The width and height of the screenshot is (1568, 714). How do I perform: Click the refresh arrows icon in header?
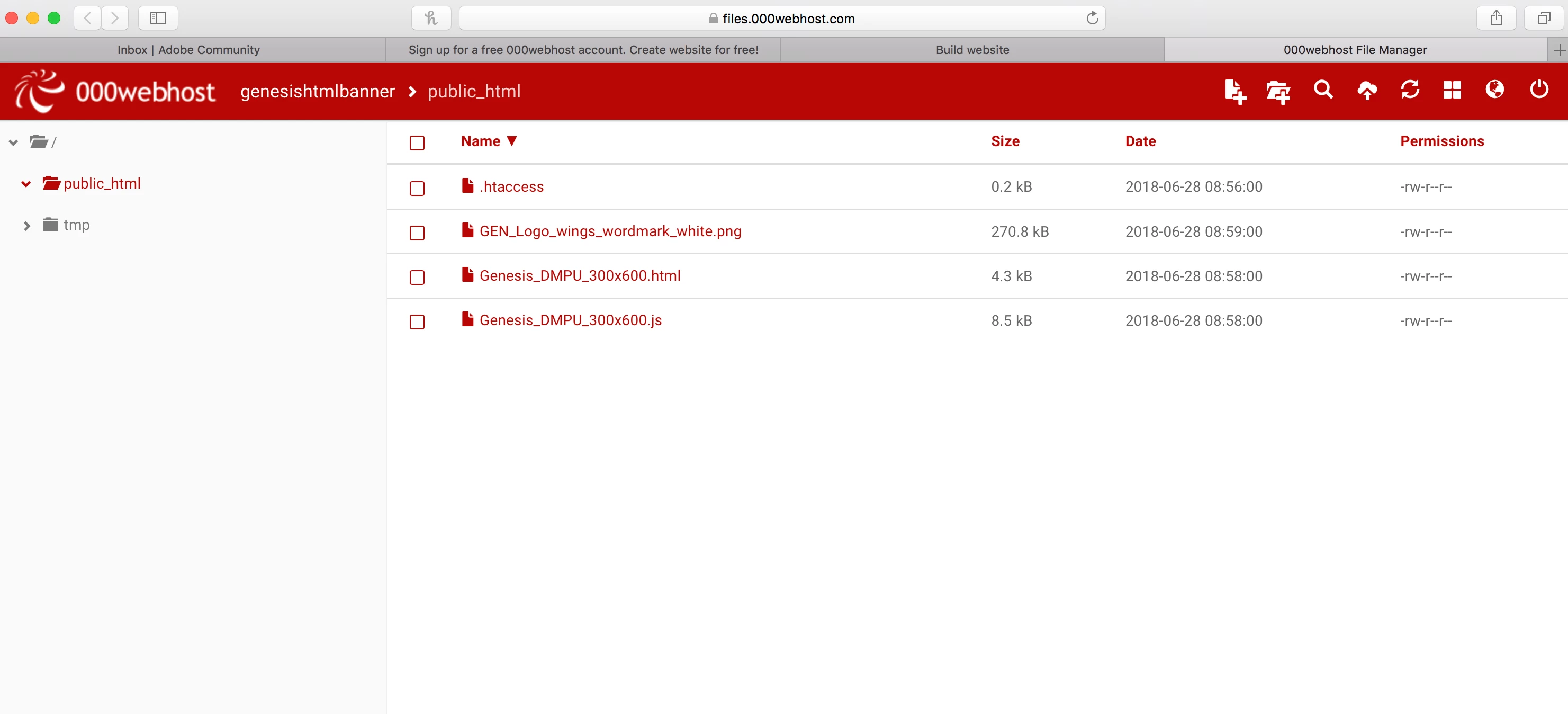[x=1410, y=90]
